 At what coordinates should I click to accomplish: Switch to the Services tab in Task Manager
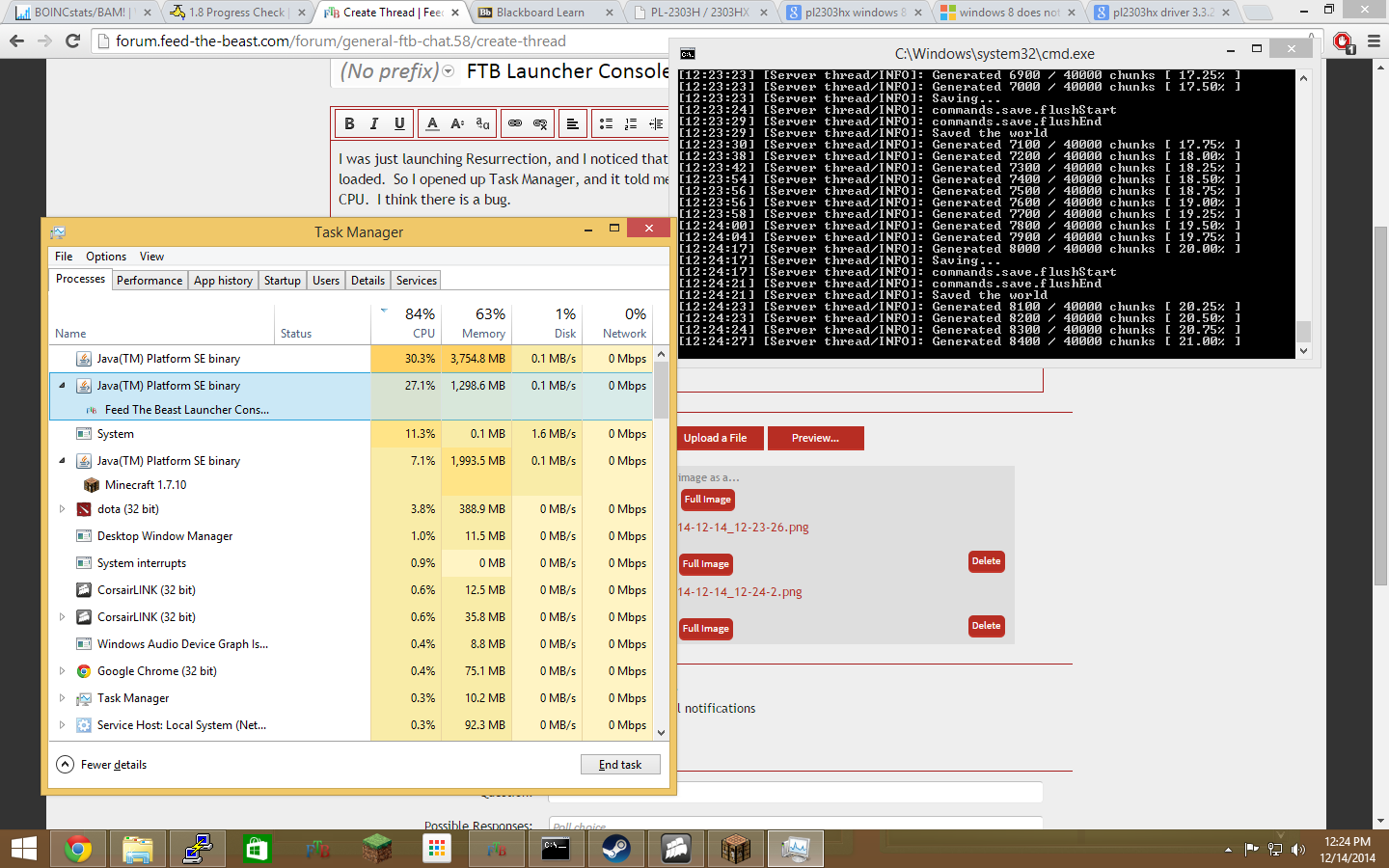(x=417, y=281)
